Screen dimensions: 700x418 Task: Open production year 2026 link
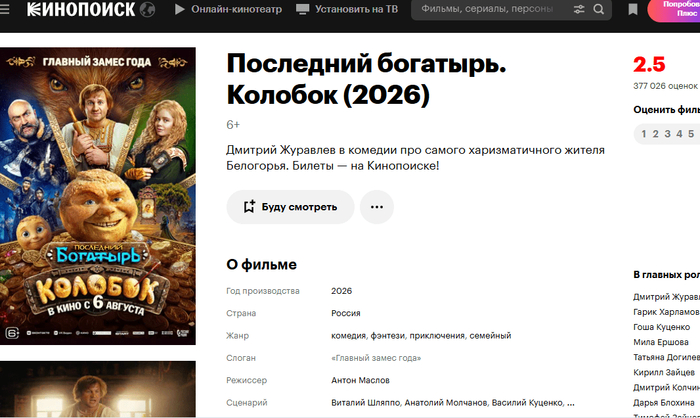point(342,291)
